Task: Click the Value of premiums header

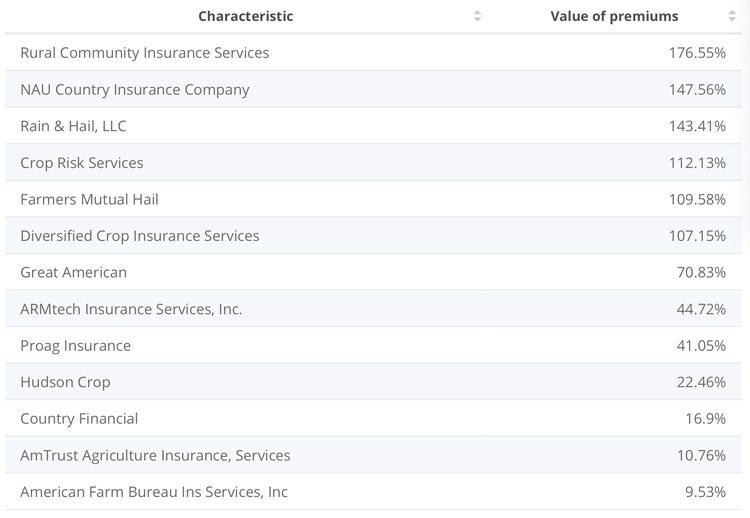Action: point(614,16)
